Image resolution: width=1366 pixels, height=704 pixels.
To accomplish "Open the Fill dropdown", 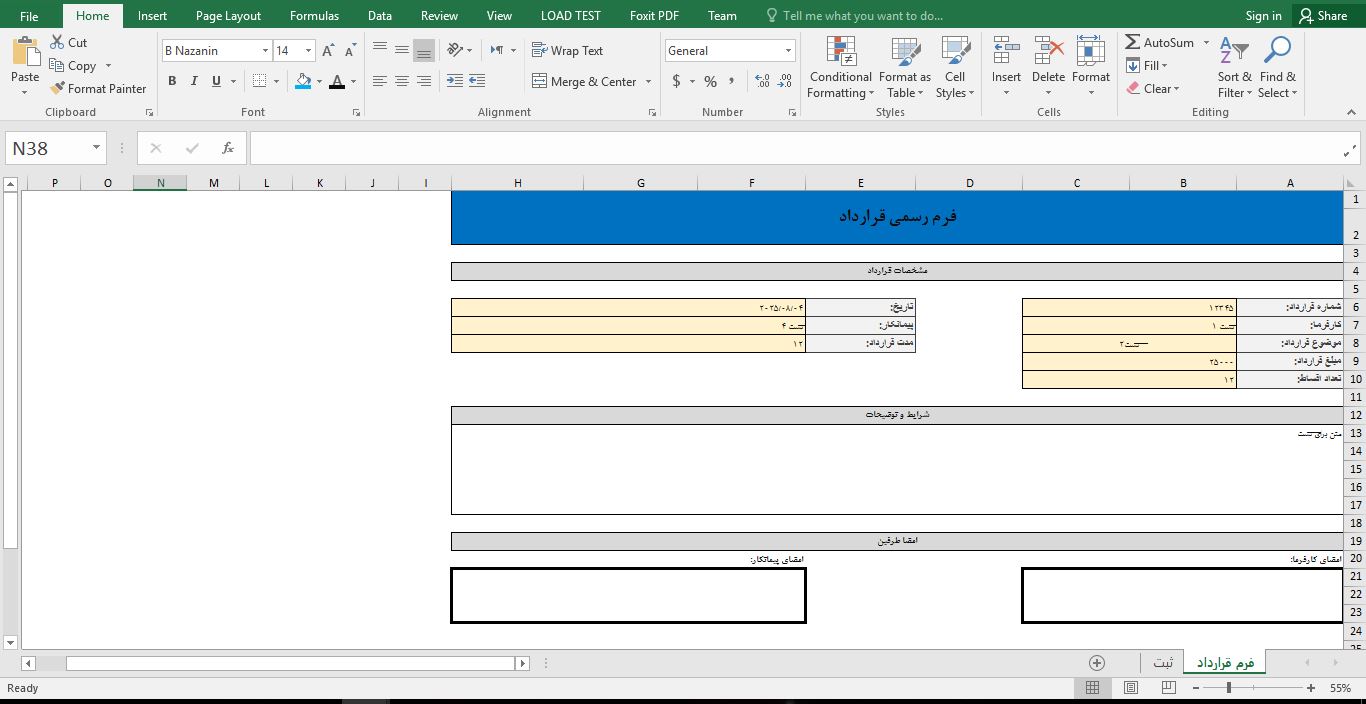I will coord(1146,66).
